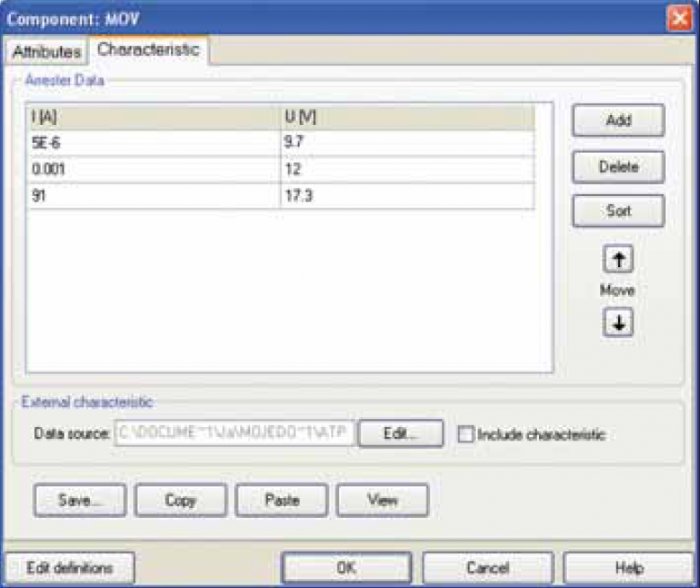Select the I [A] column header
The image size is (700, 588).
[154, 117]
